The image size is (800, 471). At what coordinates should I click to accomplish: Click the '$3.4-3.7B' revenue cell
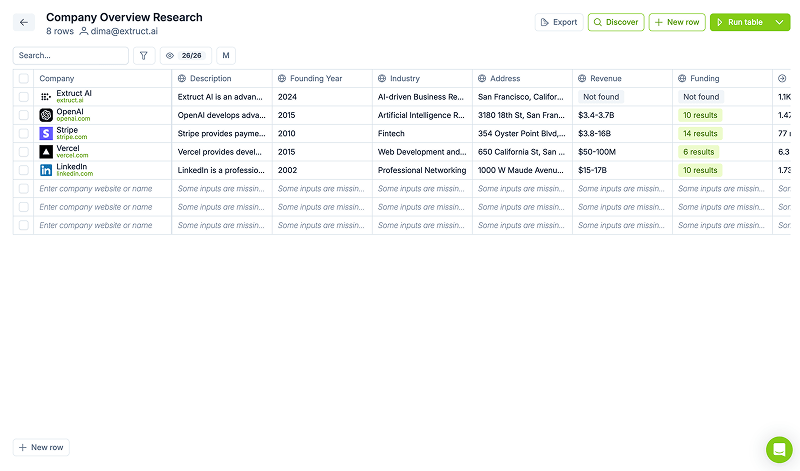coord(622,115)
